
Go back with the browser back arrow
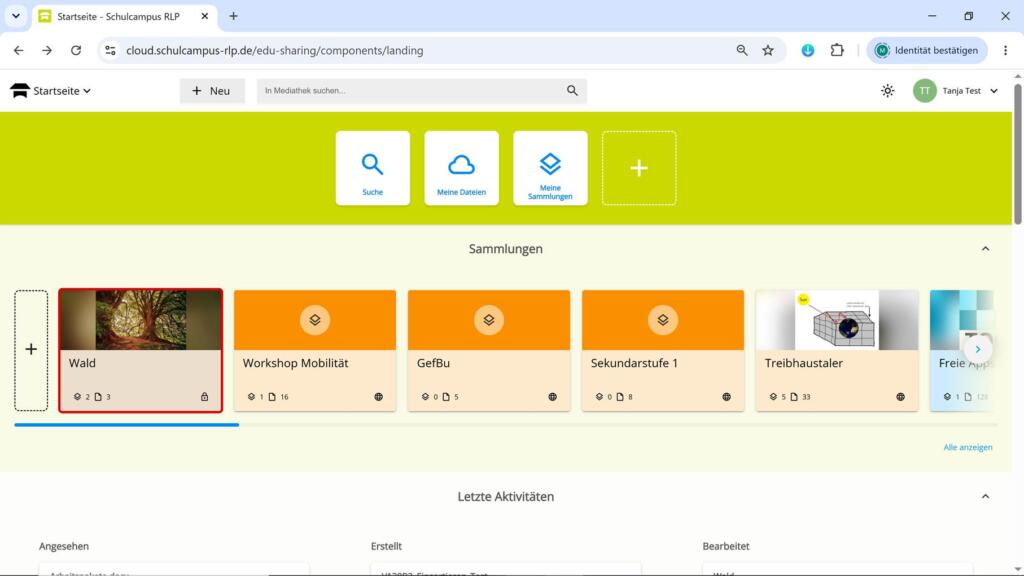coord(18,50)
